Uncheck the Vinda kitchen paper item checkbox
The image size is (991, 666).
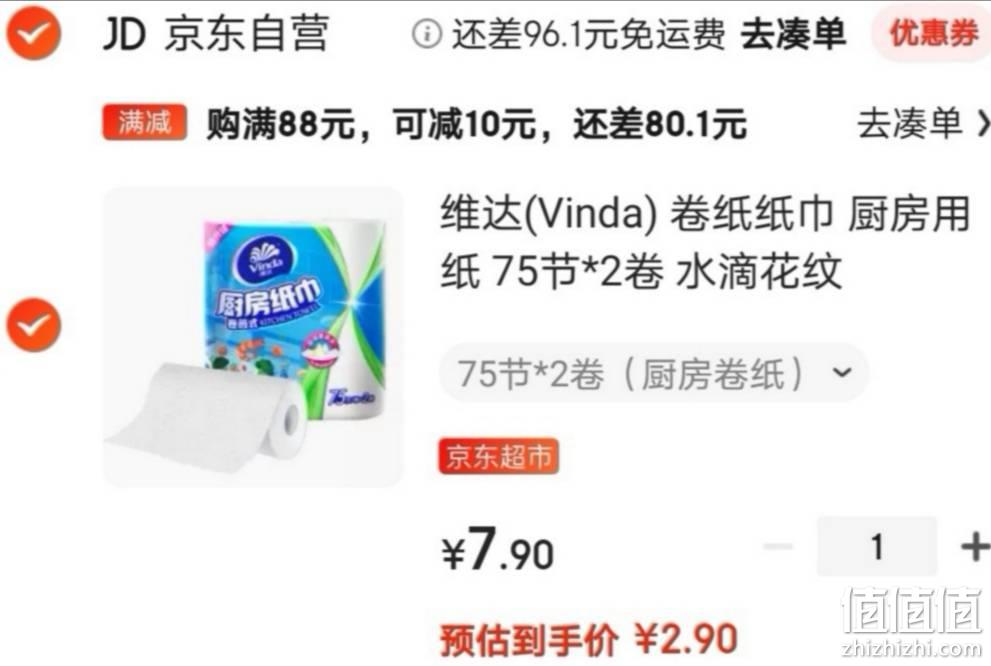point(33,325)
